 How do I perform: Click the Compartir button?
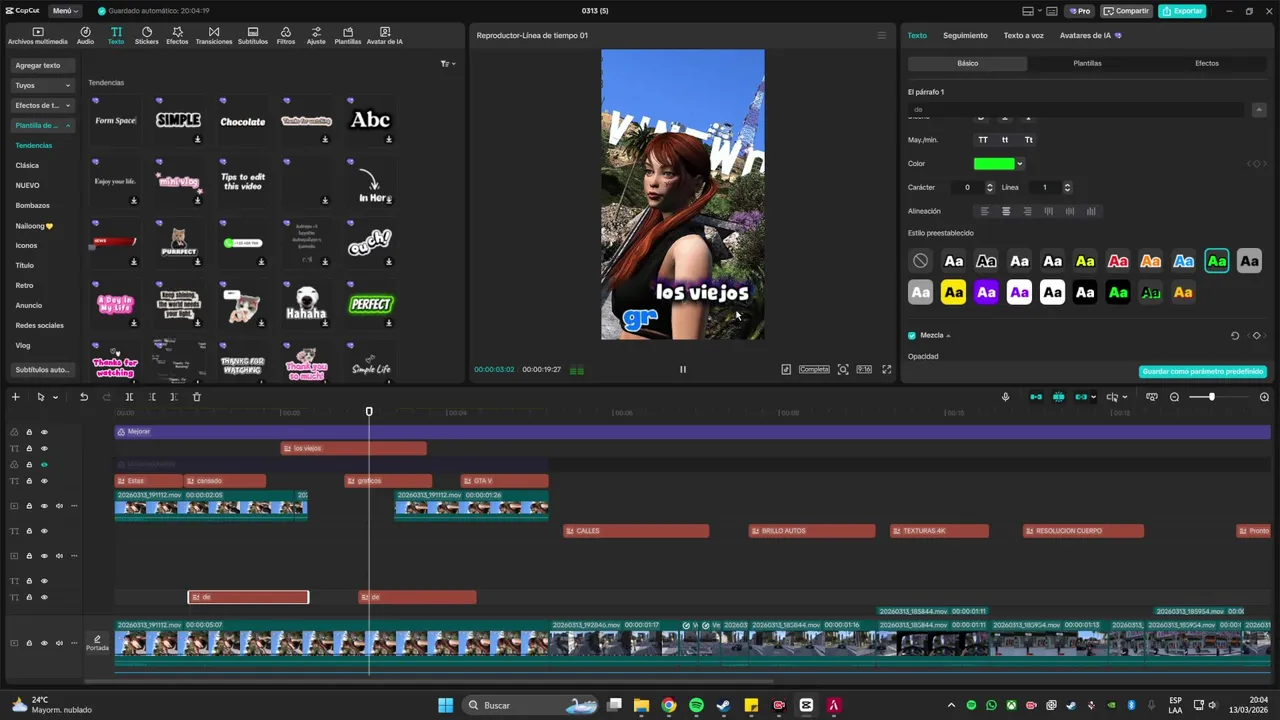[1126, 11]
